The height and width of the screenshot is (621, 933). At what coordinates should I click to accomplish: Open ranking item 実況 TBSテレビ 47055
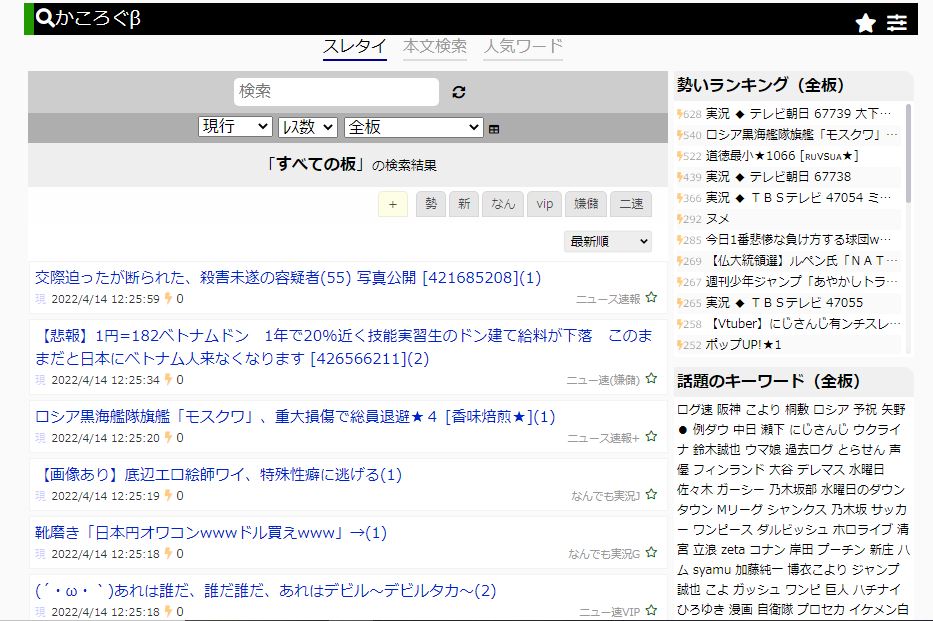point(784,303)
